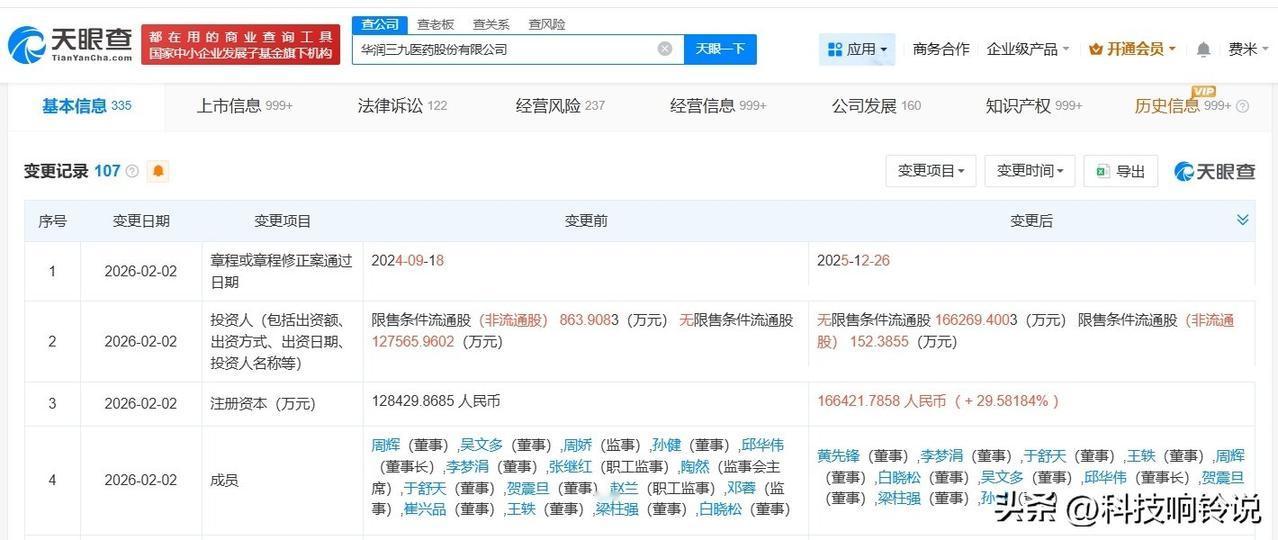The height and width of the screenshot is (540, 1278).
Task: Expand the 企业级产品 menu
Action: pyautogui.click(x=1028, y=49)
